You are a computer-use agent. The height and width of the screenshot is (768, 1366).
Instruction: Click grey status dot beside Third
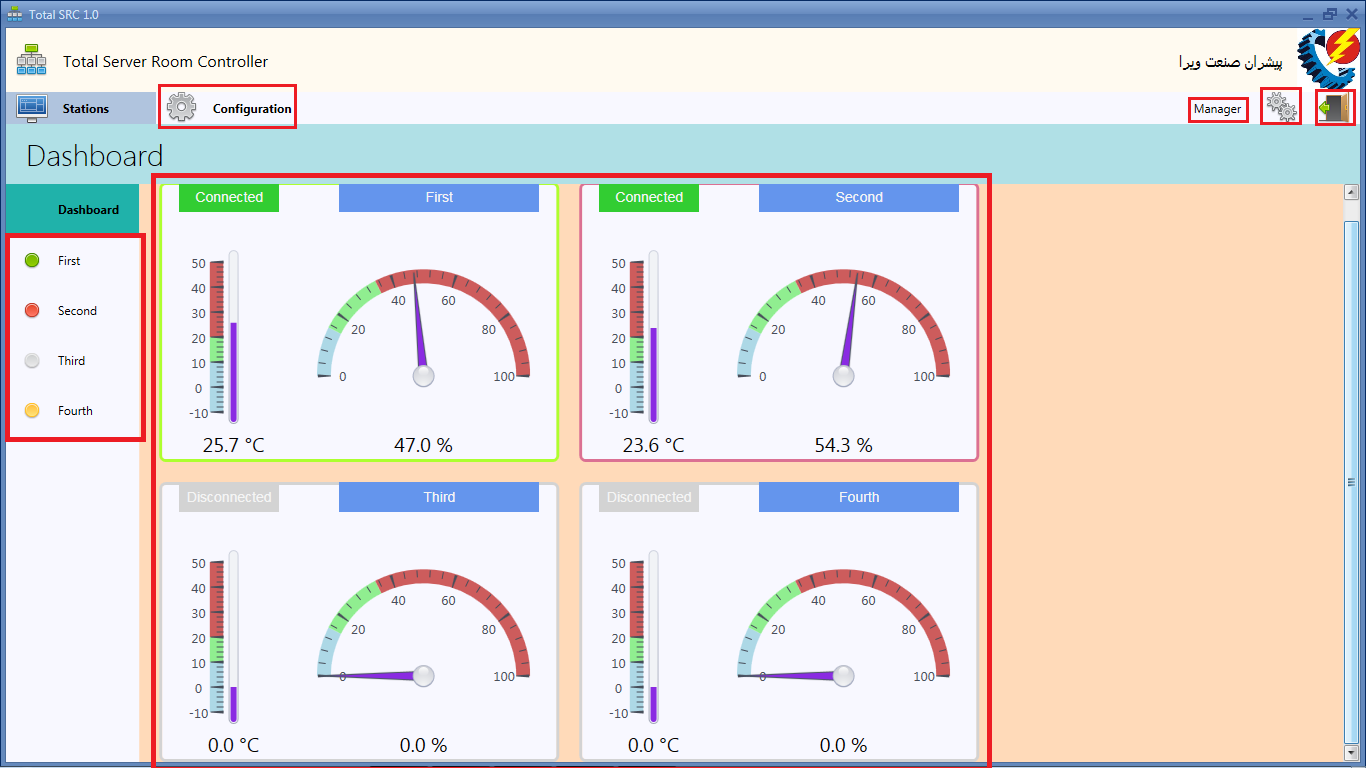[x=32, y=360]
